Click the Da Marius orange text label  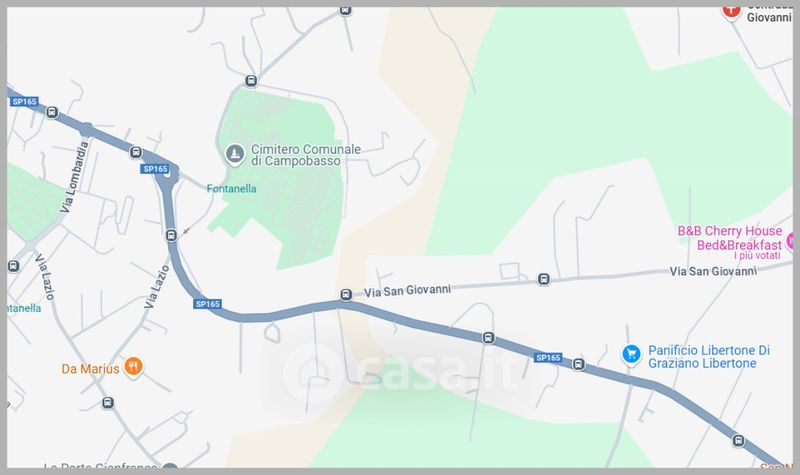90,369
